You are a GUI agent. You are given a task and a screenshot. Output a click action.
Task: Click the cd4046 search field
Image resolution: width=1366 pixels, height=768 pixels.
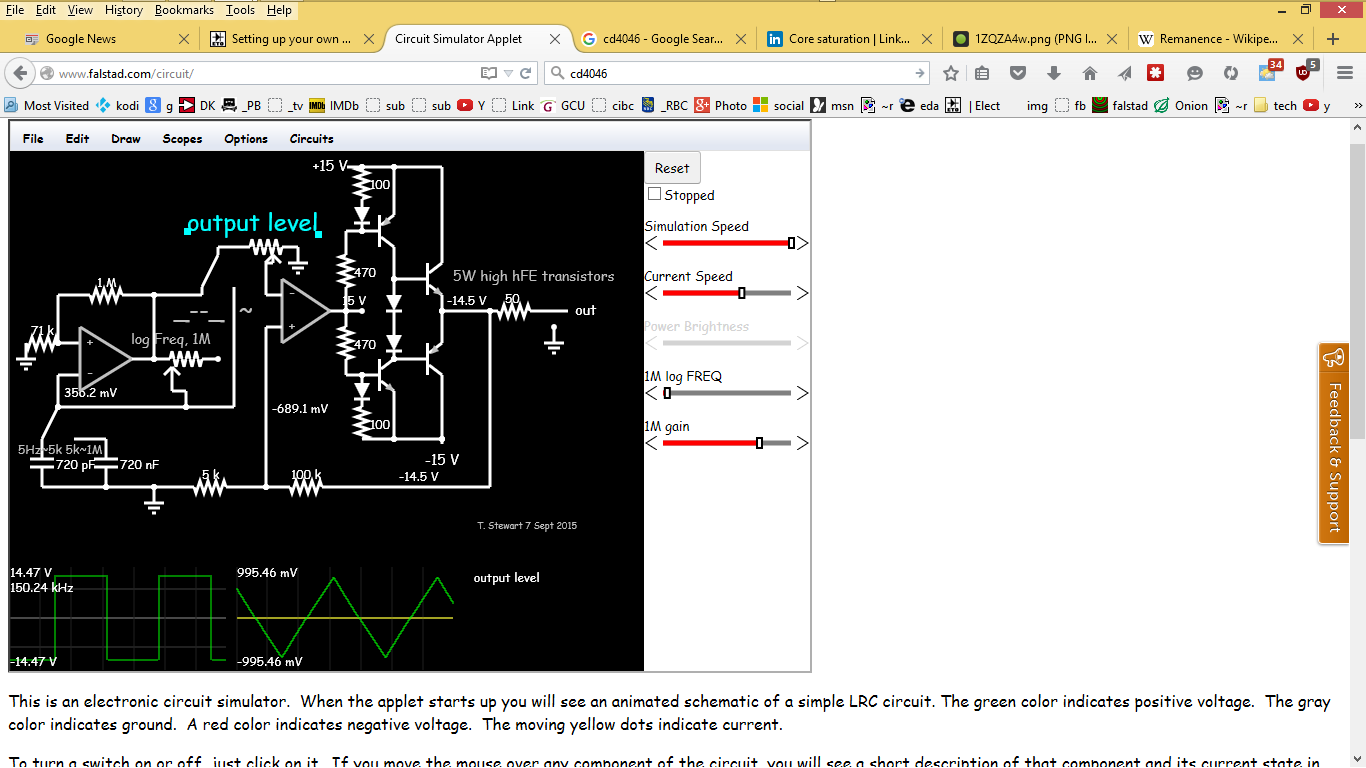coord(739,74)
